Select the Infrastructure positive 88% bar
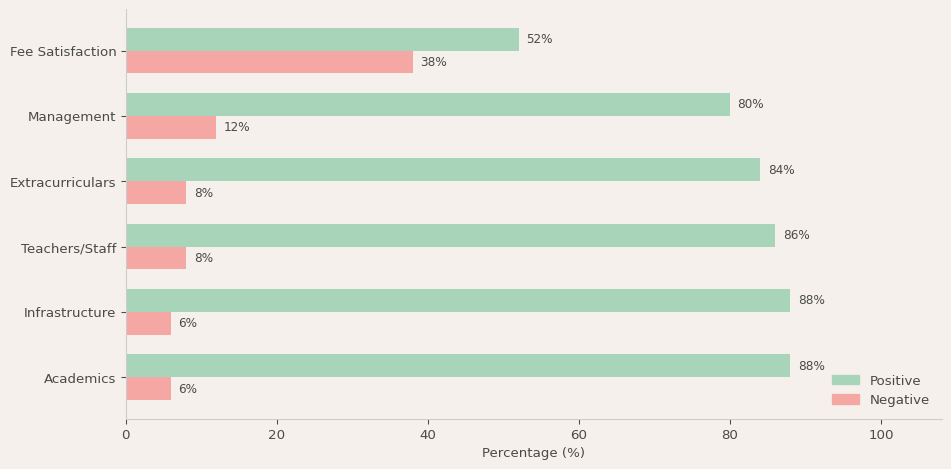951x469 pixels. (458, 301)
